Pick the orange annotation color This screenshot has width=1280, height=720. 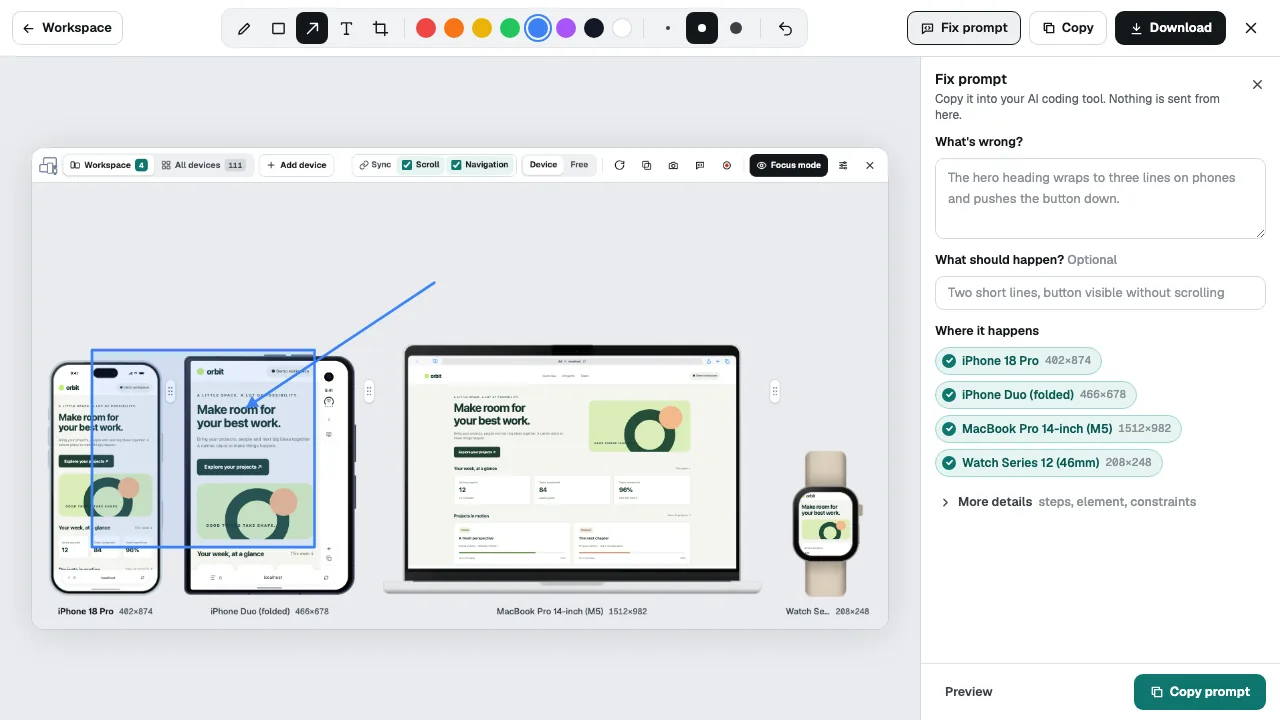point(454,28)
